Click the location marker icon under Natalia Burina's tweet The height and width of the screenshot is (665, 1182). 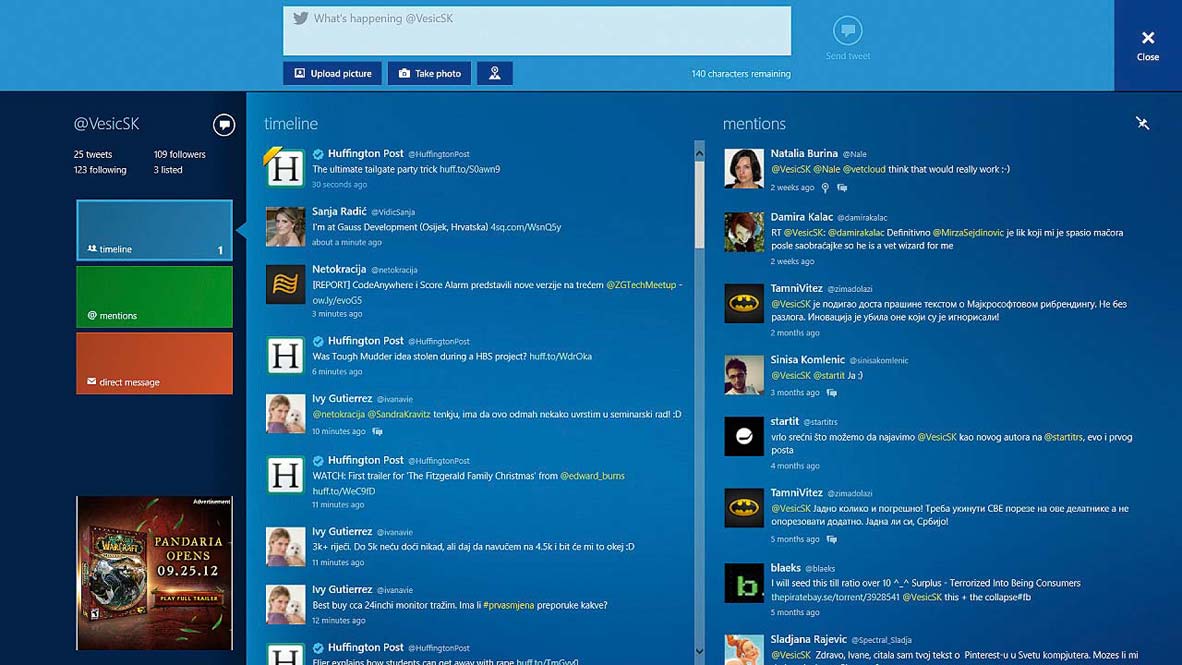pyautogui.click(x=825, y=188)
